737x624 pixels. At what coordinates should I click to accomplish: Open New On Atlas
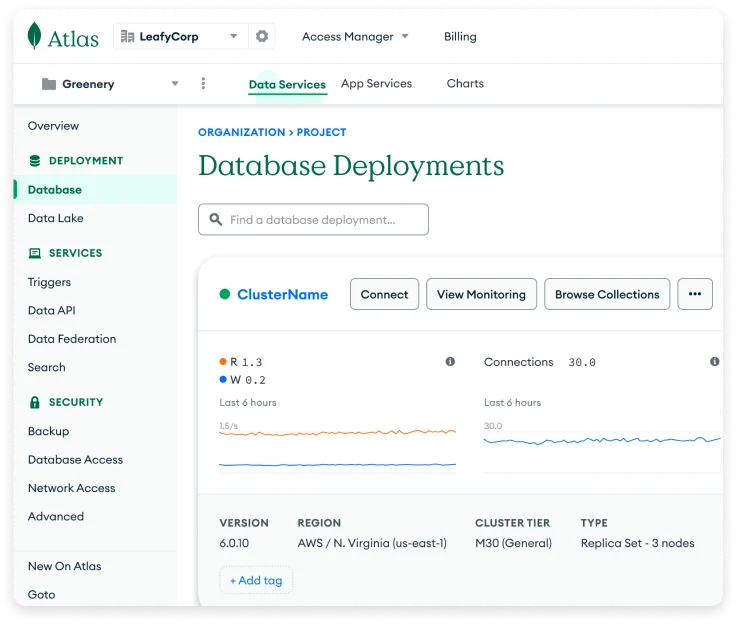pos(64,566)
